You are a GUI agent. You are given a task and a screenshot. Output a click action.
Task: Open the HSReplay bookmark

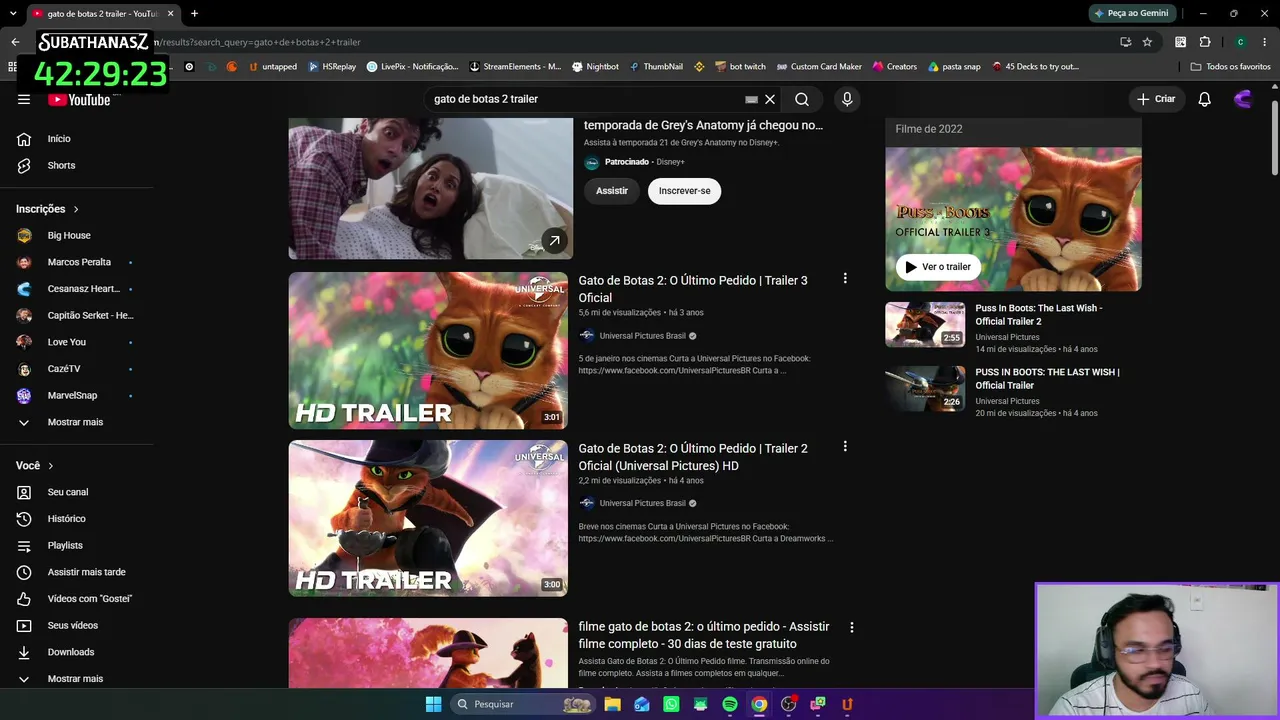point(333,67)
